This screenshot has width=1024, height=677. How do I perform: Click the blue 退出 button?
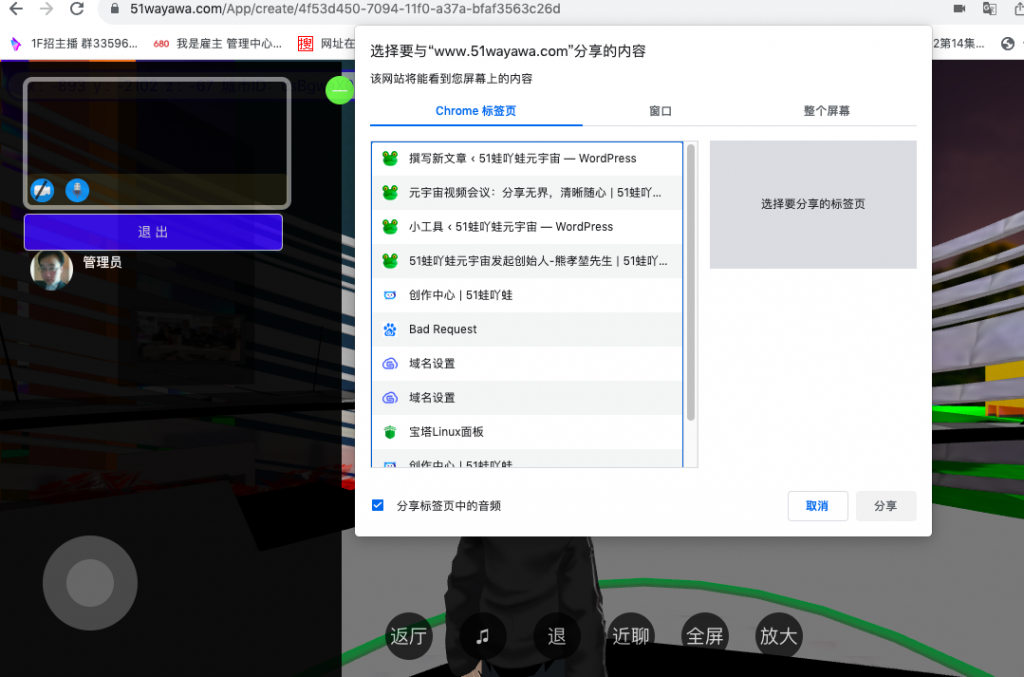(x=153, y=232)
